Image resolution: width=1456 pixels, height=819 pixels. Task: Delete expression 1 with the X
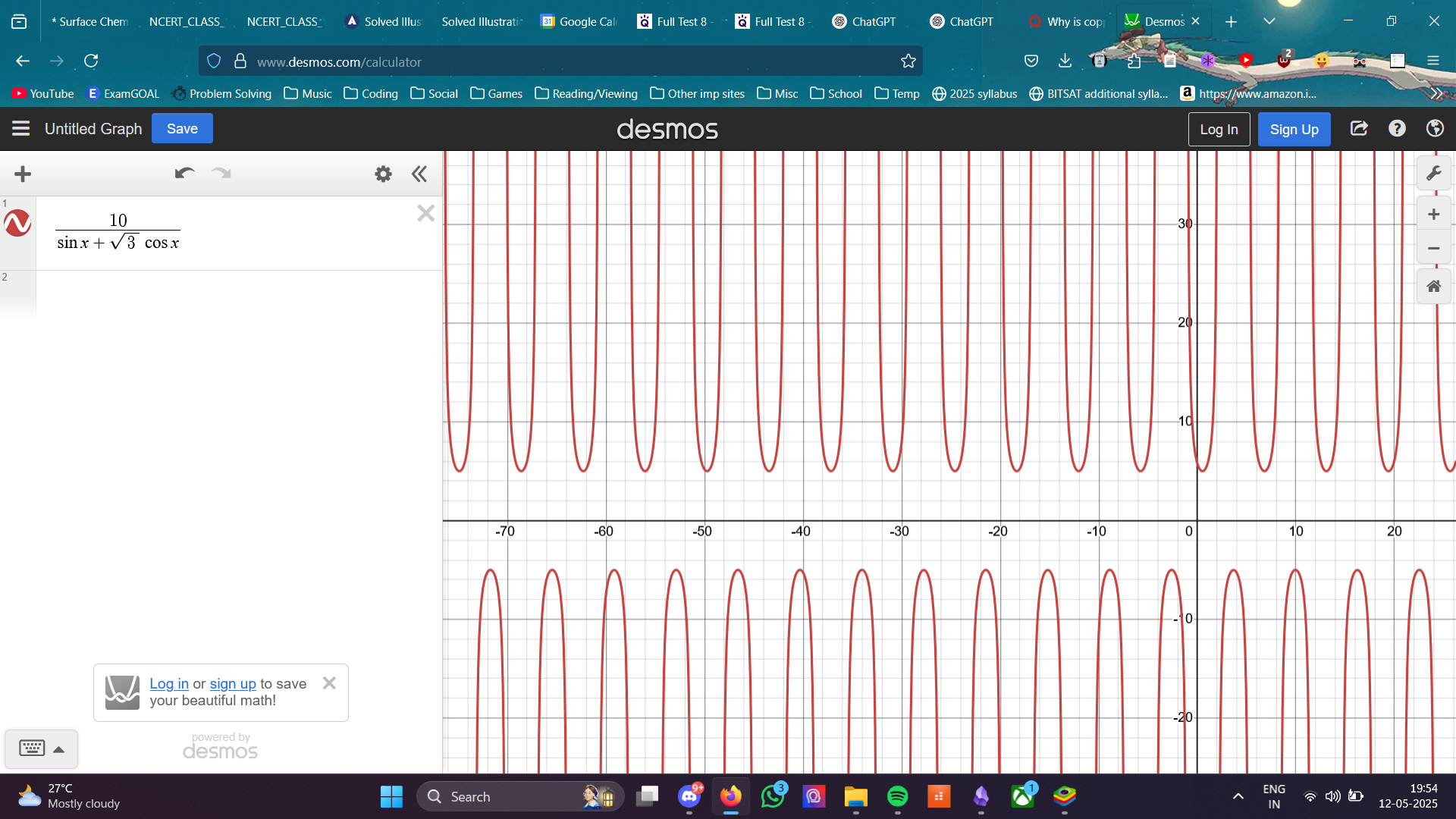coord(425,213)
